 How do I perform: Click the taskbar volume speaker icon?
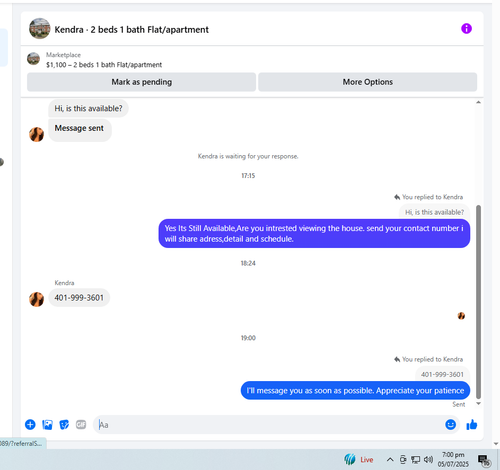pyautogui.click(x=428, y=460)
